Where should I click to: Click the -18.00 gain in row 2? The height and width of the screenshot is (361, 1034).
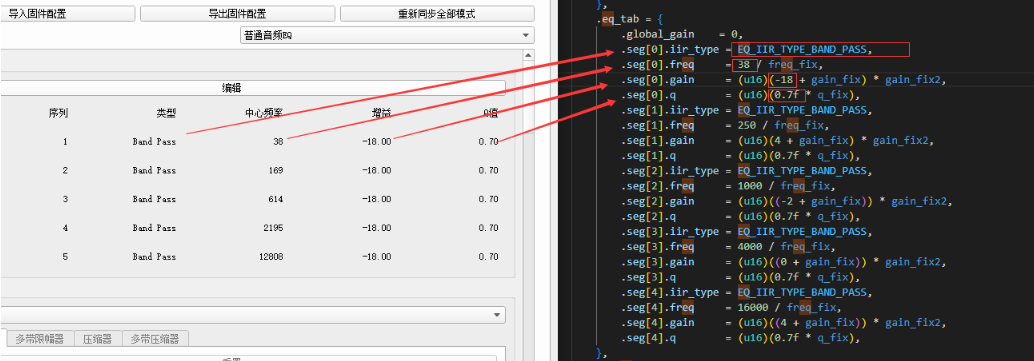[x=377, y=170]
